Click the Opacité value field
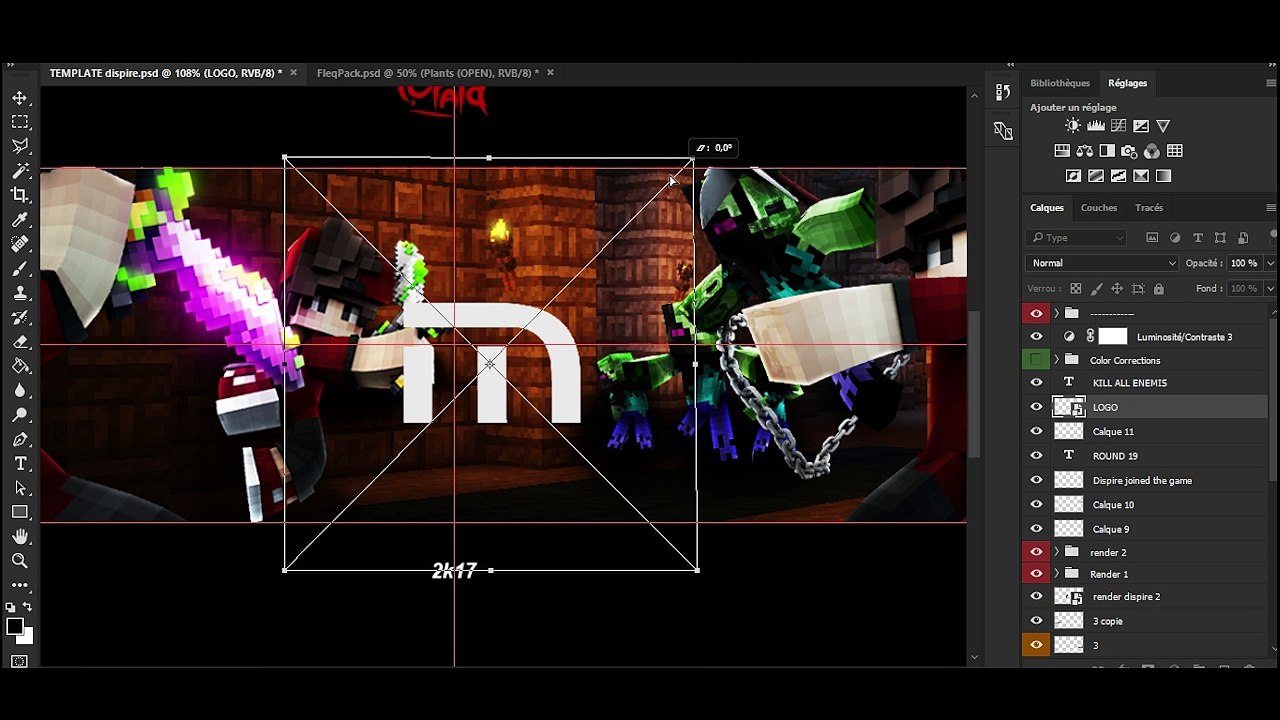This screenshot has height=720, width=1280. pyautogui.click(x=1244, y=263)
